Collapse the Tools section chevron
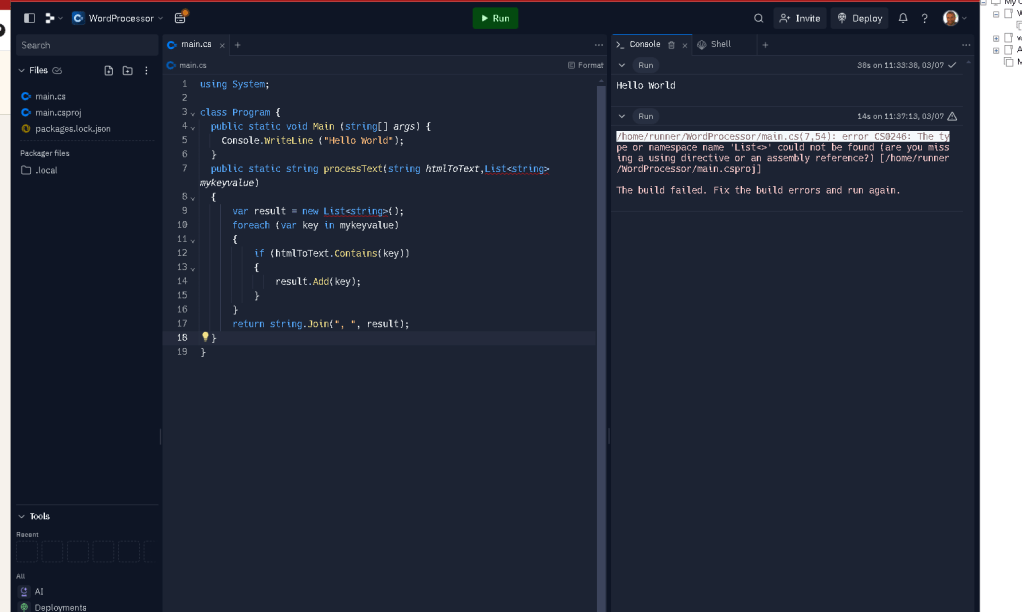The width and height of the screenshot is (1022, 612). pyautogui.click(x=22, y=516)
